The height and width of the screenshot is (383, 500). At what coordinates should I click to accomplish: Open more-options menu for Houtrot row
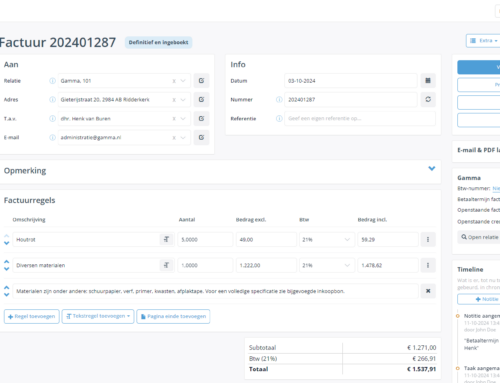[428, 239]
